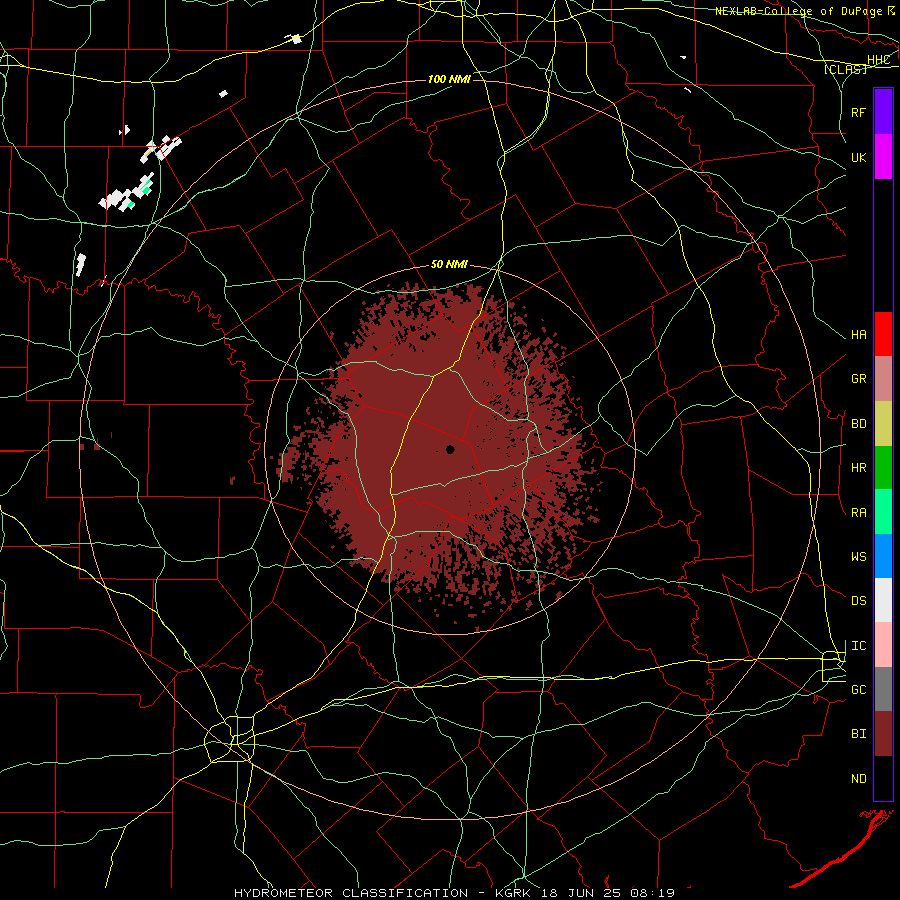Click the WS legend label
900x900 pixels.
858,557
